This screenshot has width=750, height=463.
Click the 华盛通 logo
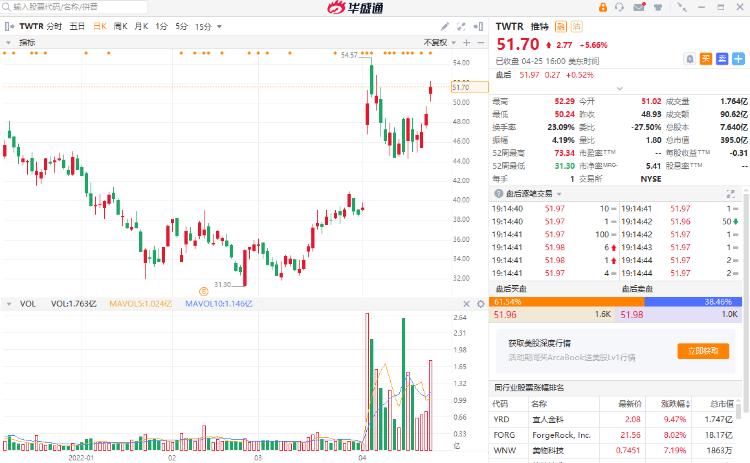[355, 7]
